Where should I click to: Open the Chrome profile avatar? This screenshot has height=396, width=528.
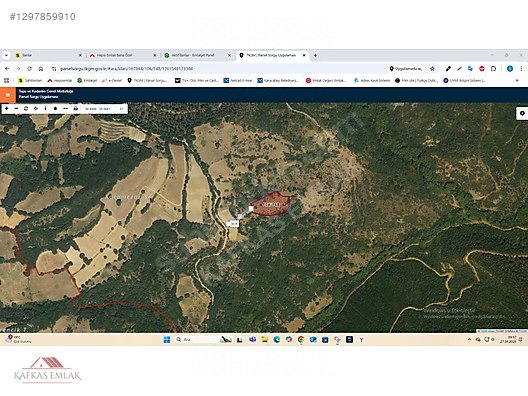click(x=510, y=69)
